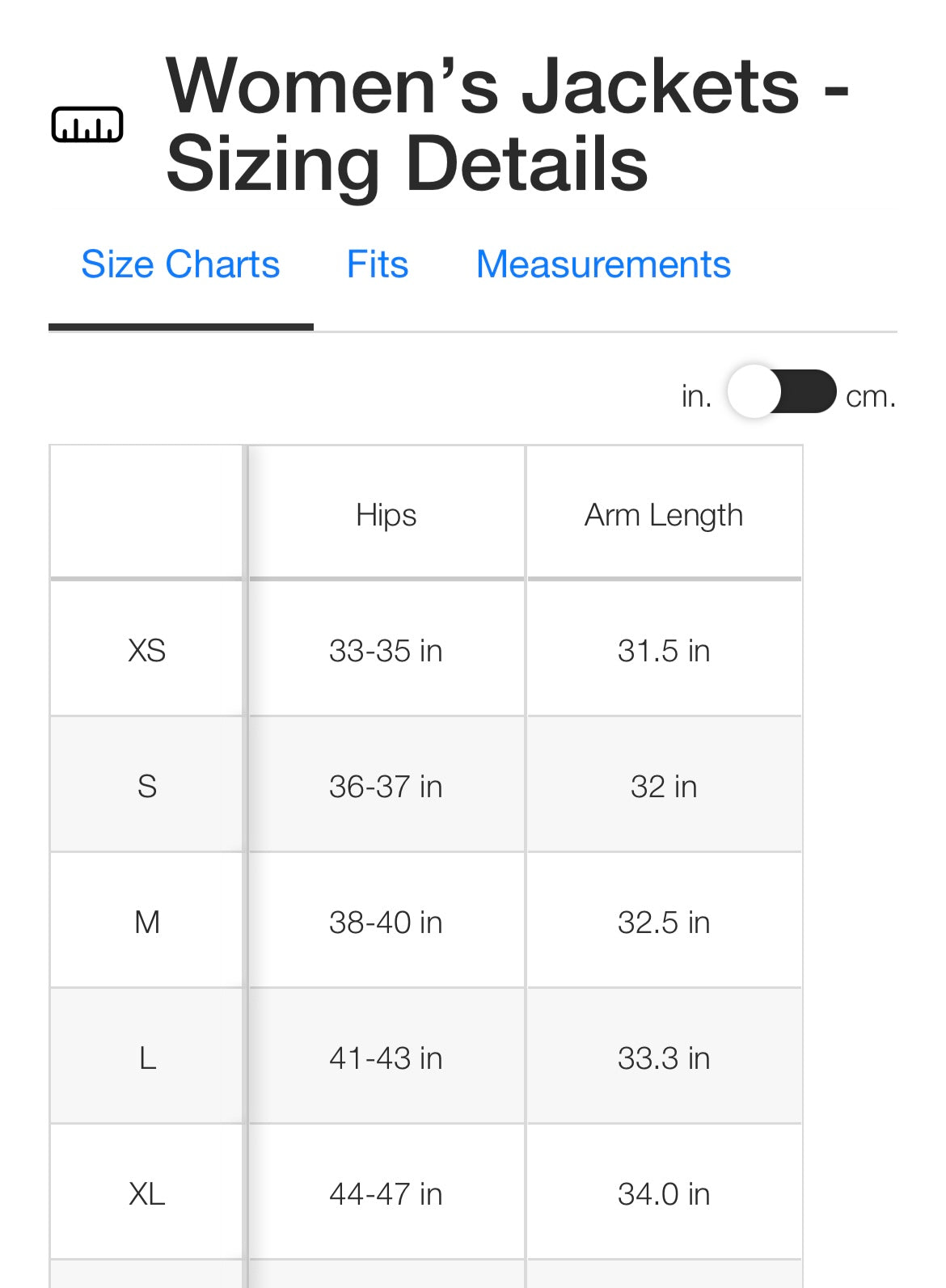Select the Hips column header

(386, 515)
